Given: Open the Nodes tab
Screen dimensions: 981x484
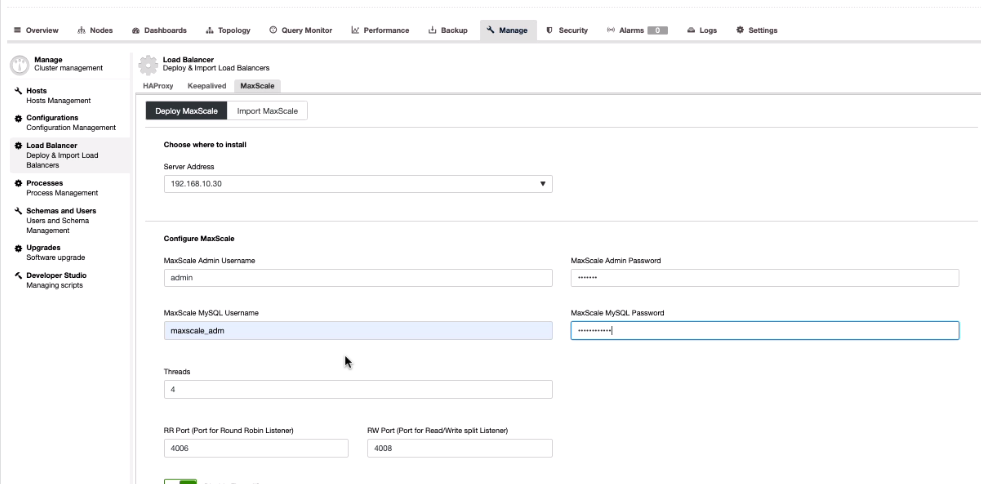Looking at the screenshot, I should coord(94,30).
